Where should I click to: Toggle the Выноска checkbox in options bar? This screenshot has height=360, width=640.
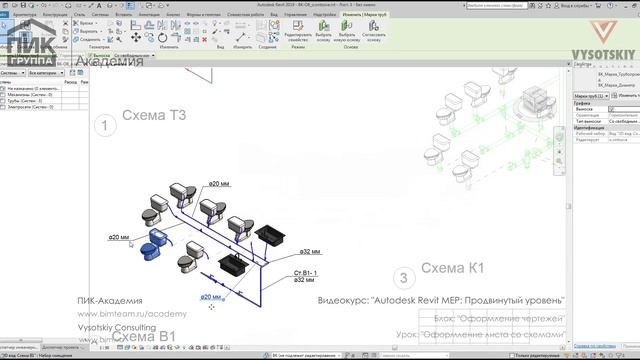[91, 55]
